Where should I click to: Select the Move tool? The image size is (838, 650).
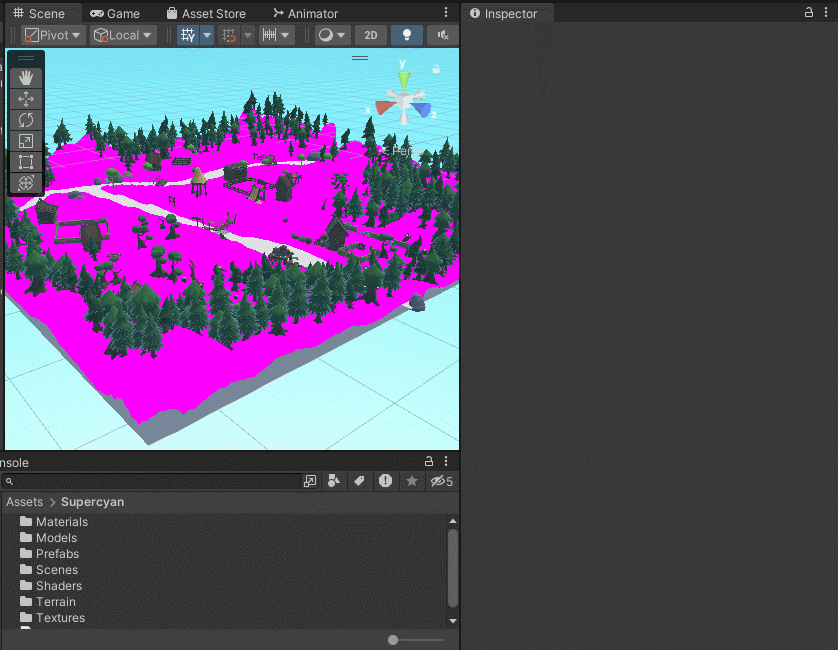coord(26,99)
